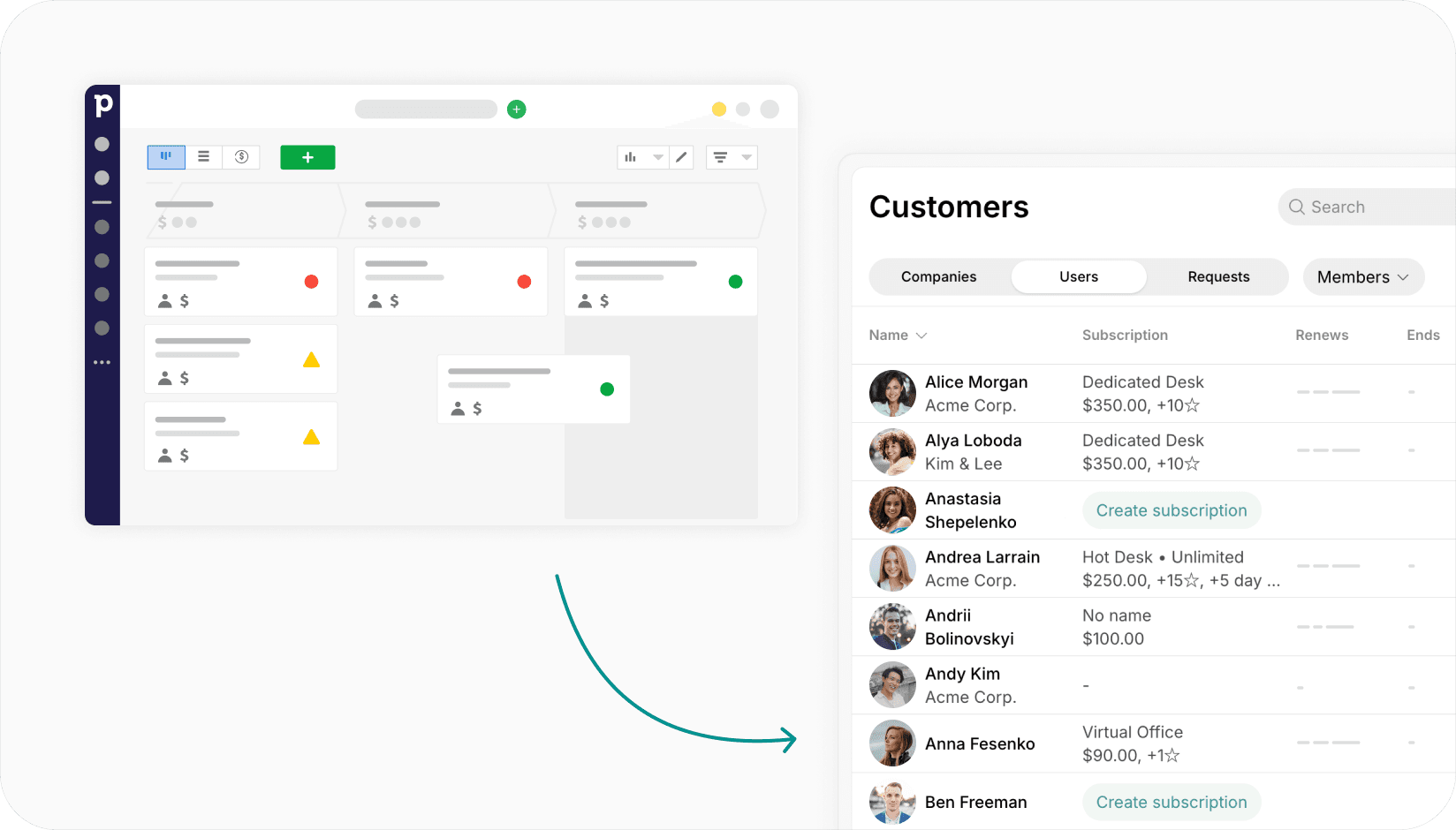1456x830 pixels.
Task: Expand the Name column sort dropdown
Action: click(x=921, y=336)
